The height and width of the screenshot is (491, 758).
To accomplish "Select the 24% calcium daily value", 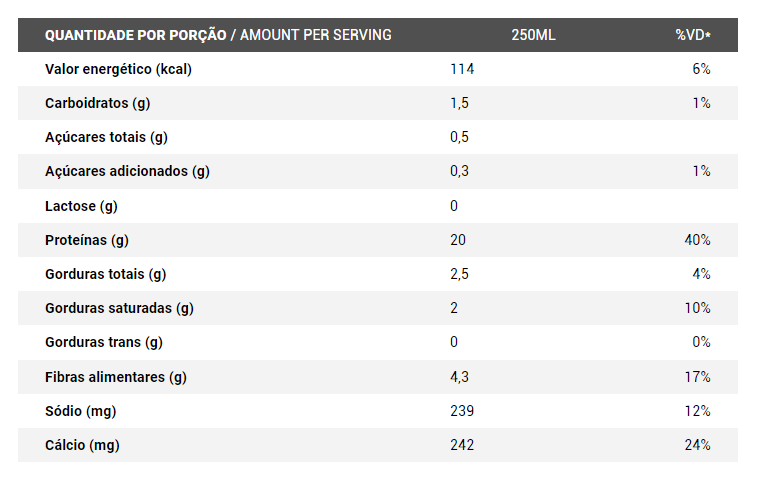I will (697, 445).
